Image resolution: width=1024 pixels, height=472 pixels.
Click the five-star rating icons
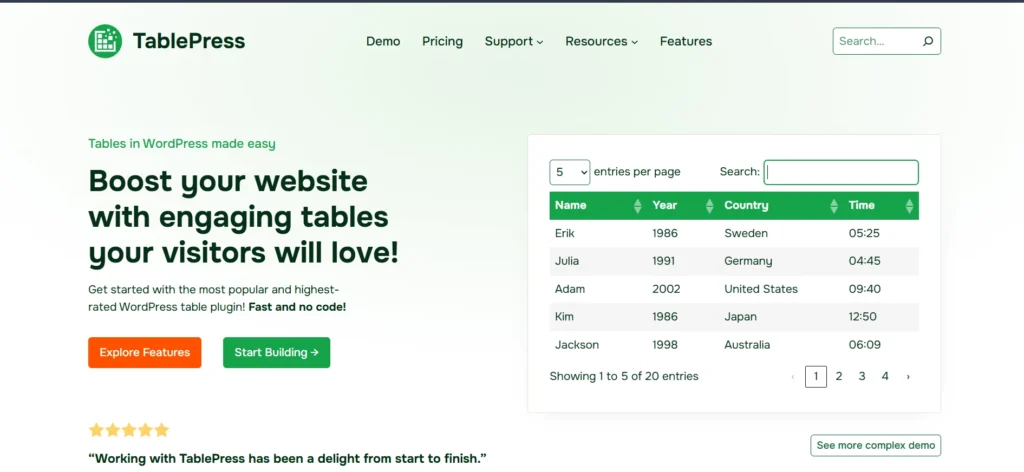129,430
